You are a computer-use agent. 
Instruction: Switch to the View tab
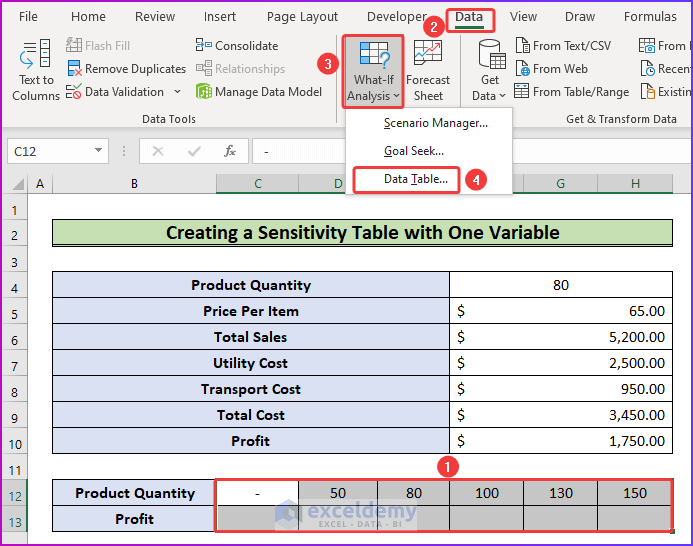tap(523, 17)
